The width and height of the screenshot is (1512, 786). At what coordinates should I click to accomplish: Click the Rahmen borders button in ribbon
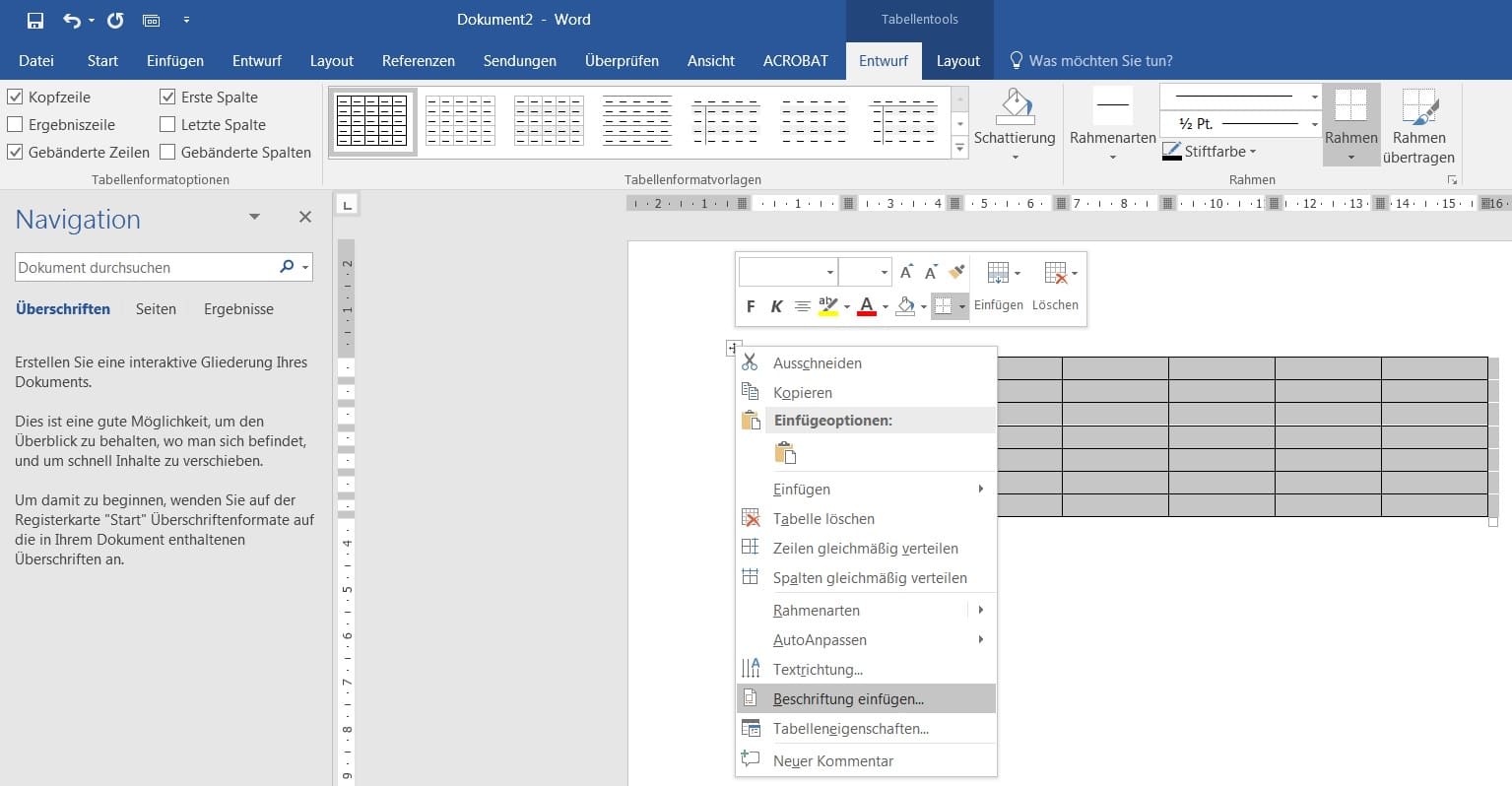pos(1350,124)
